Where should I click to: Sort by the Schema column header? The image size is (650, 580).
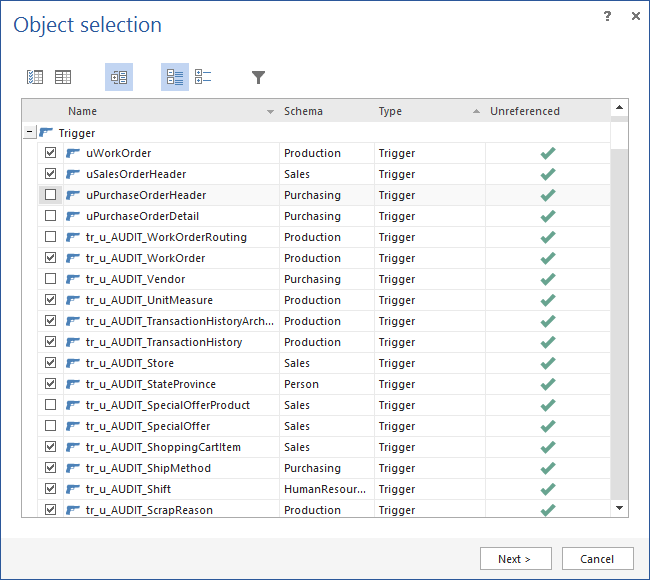[x=303, y=111]
